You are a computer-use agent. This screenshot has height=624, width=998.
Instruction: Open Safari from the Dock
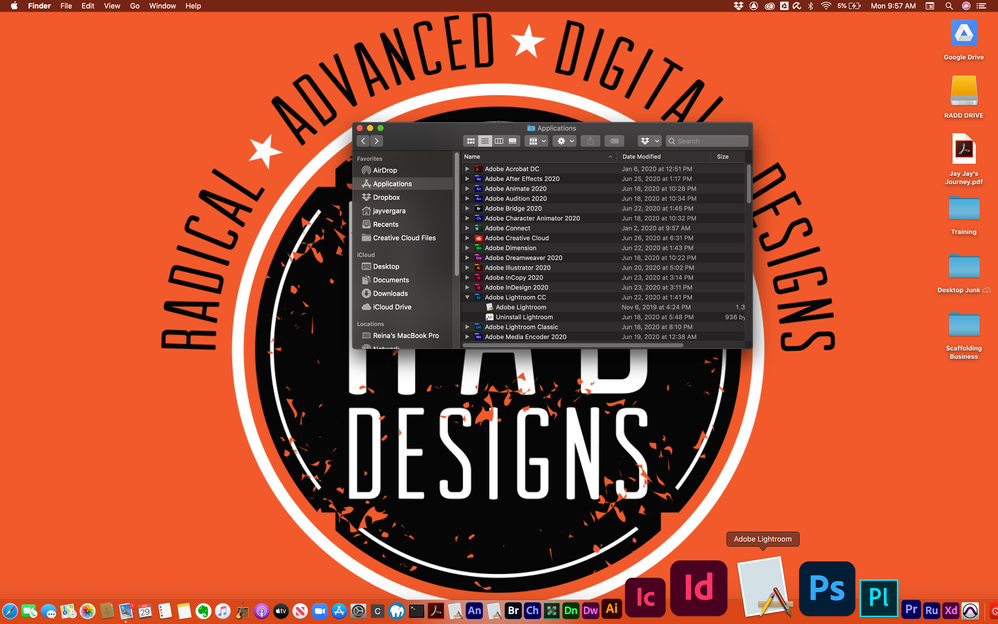10,611
